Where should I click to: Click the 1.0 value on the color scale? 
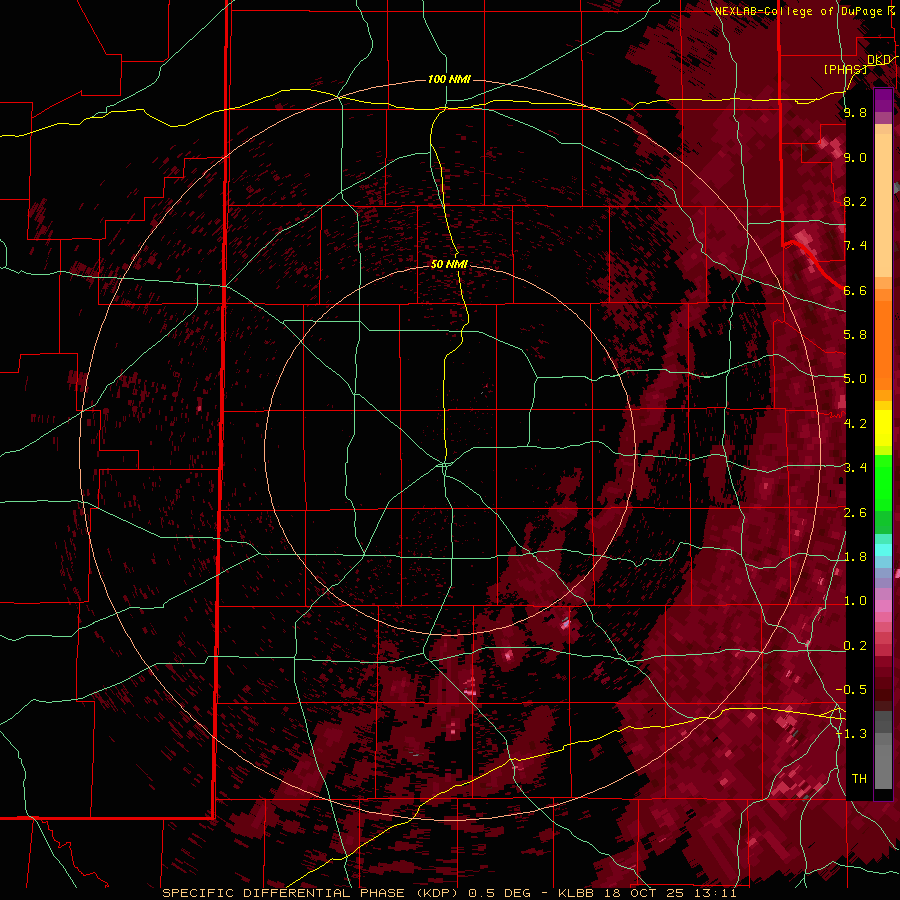(855, 601)
